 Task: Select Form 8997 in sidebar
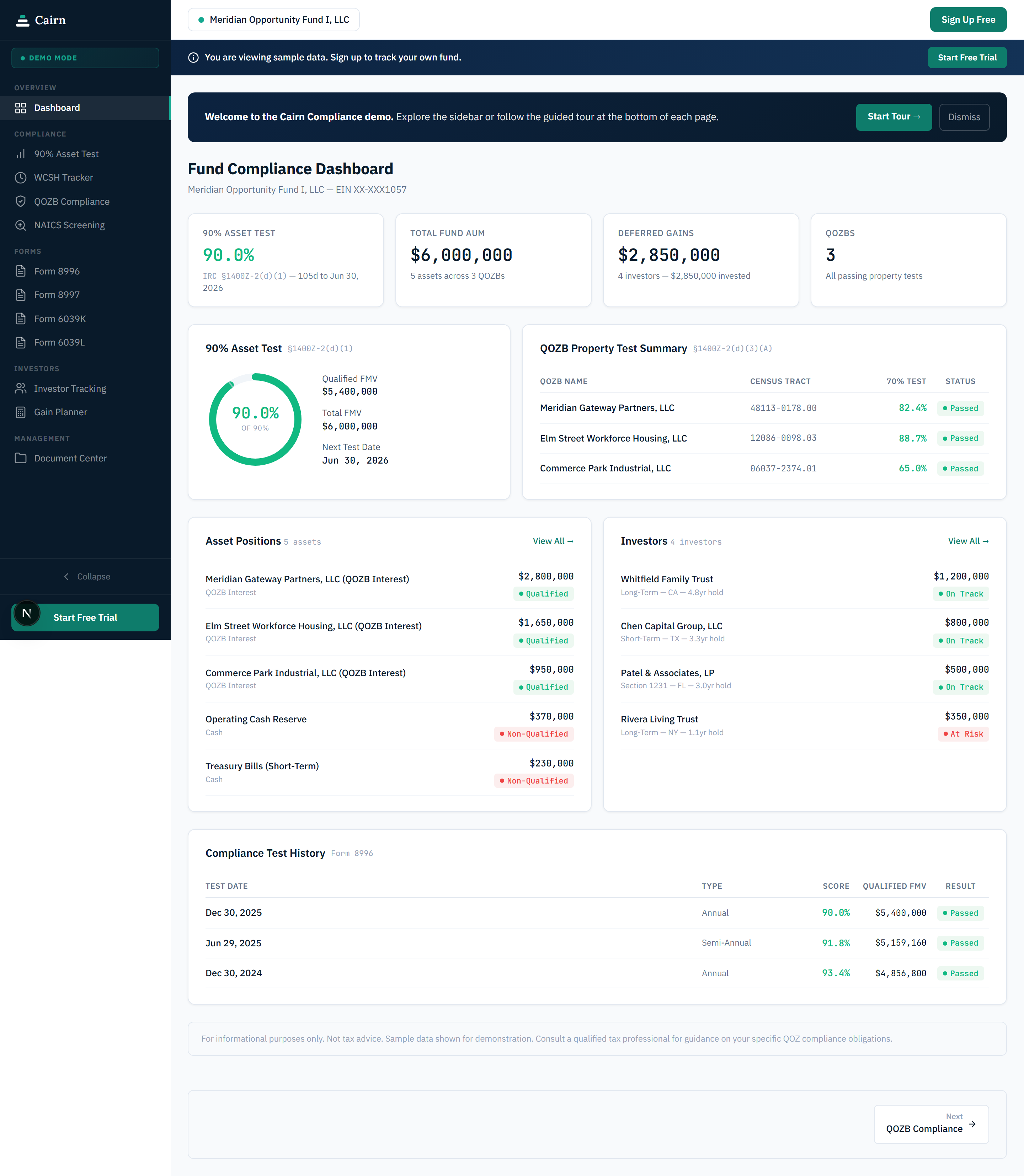85,295
